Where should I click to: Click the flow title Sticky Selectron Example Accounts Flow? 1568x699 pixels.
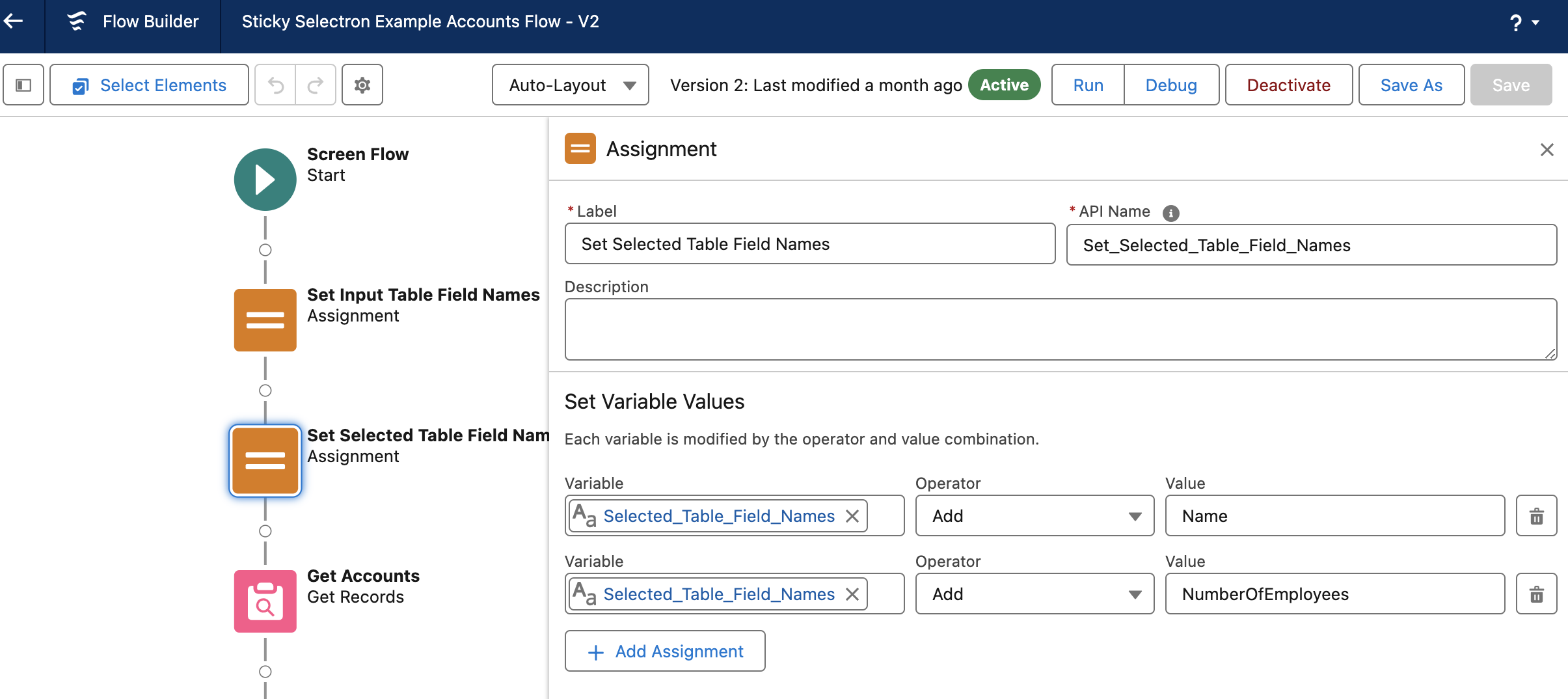click(420, 21)
